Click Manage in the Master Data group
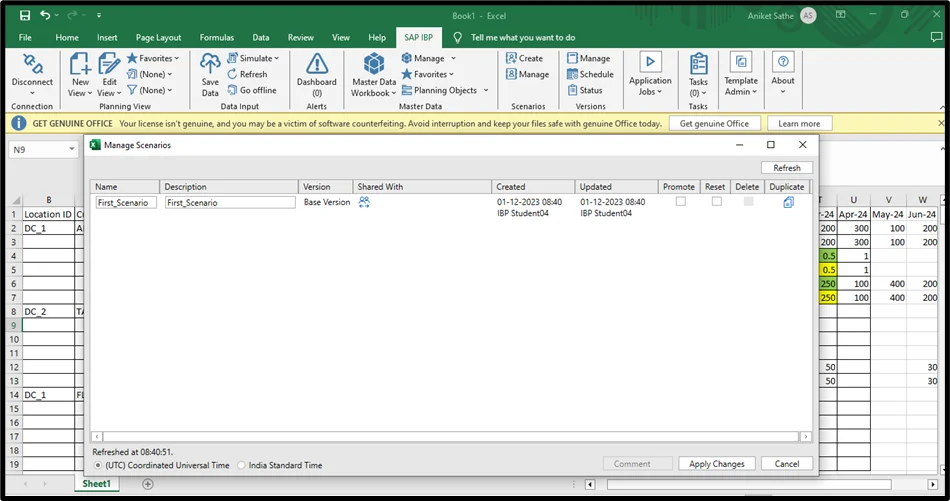Viewport: 950px width, 501px height. point(428,58)
